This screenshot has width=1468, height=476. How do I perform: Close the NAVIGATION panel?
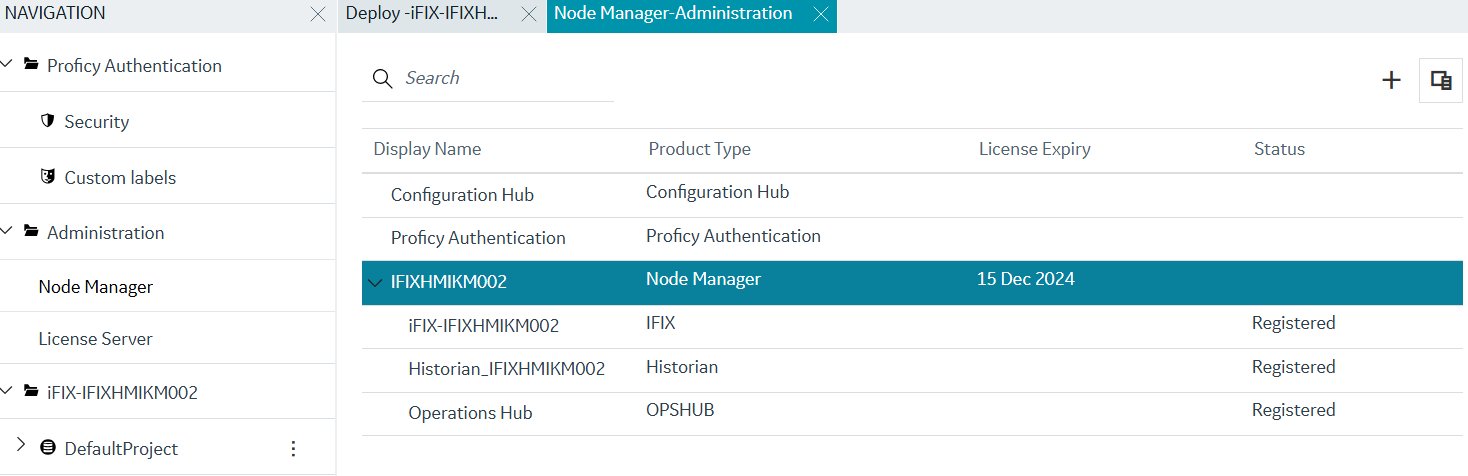(318, 14)
